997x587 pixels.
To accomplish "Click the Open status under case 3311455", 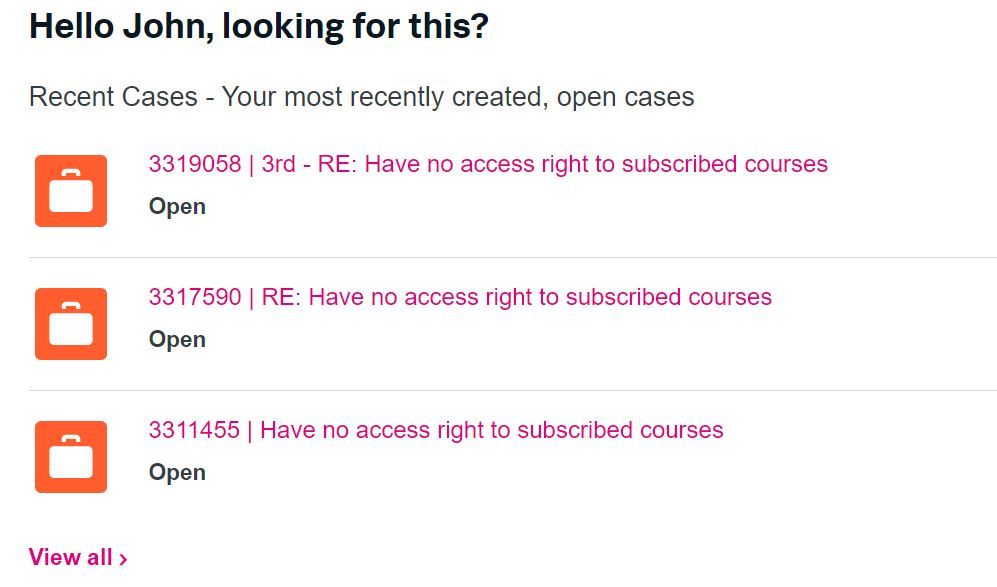I will pyautogui.click(x=177, y=473).
